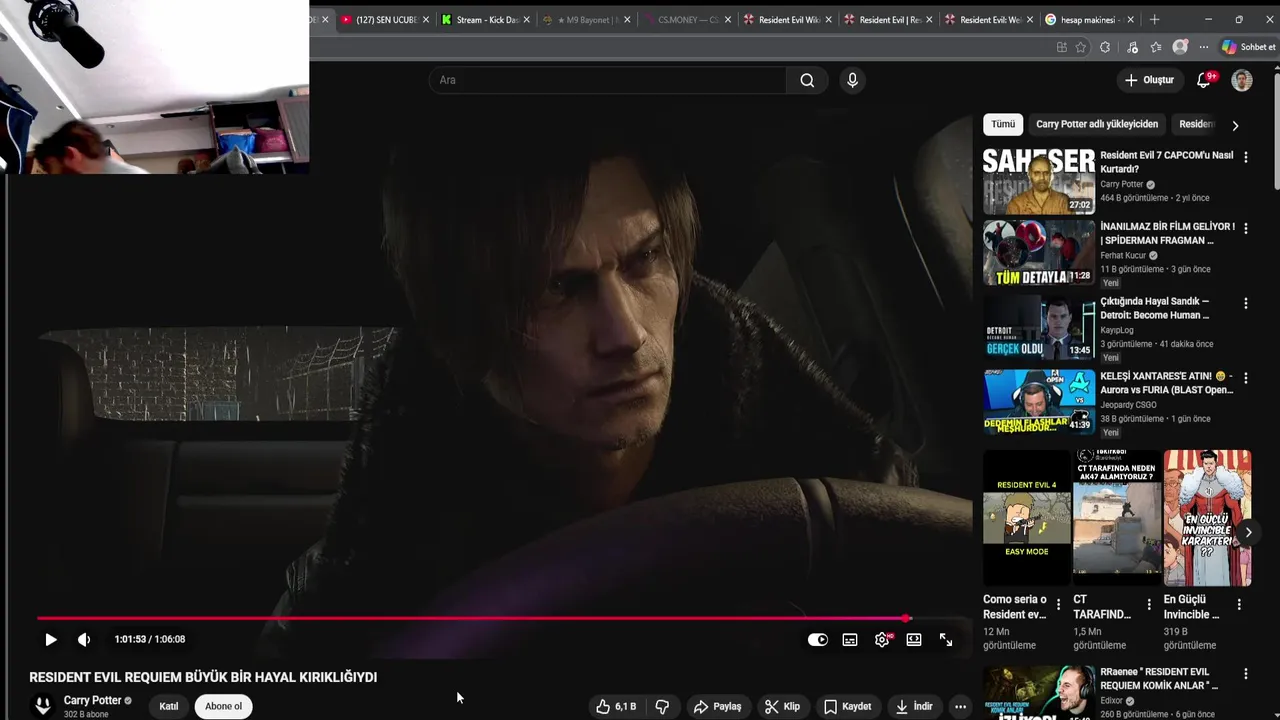
Task: Open more actions under the video
Action: [960, 706]
